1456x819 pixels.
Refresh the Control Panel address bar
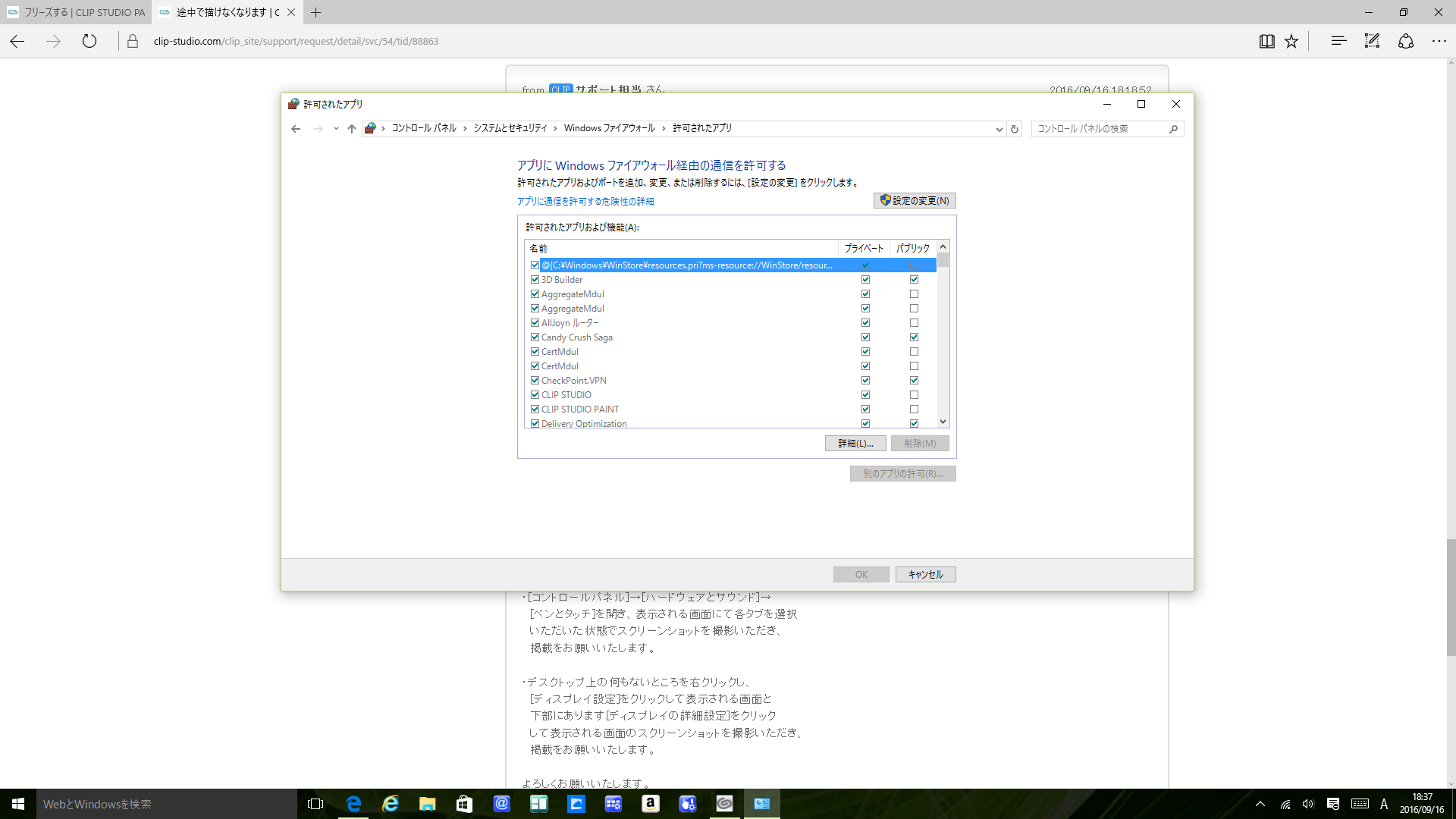coord(1015,129)
